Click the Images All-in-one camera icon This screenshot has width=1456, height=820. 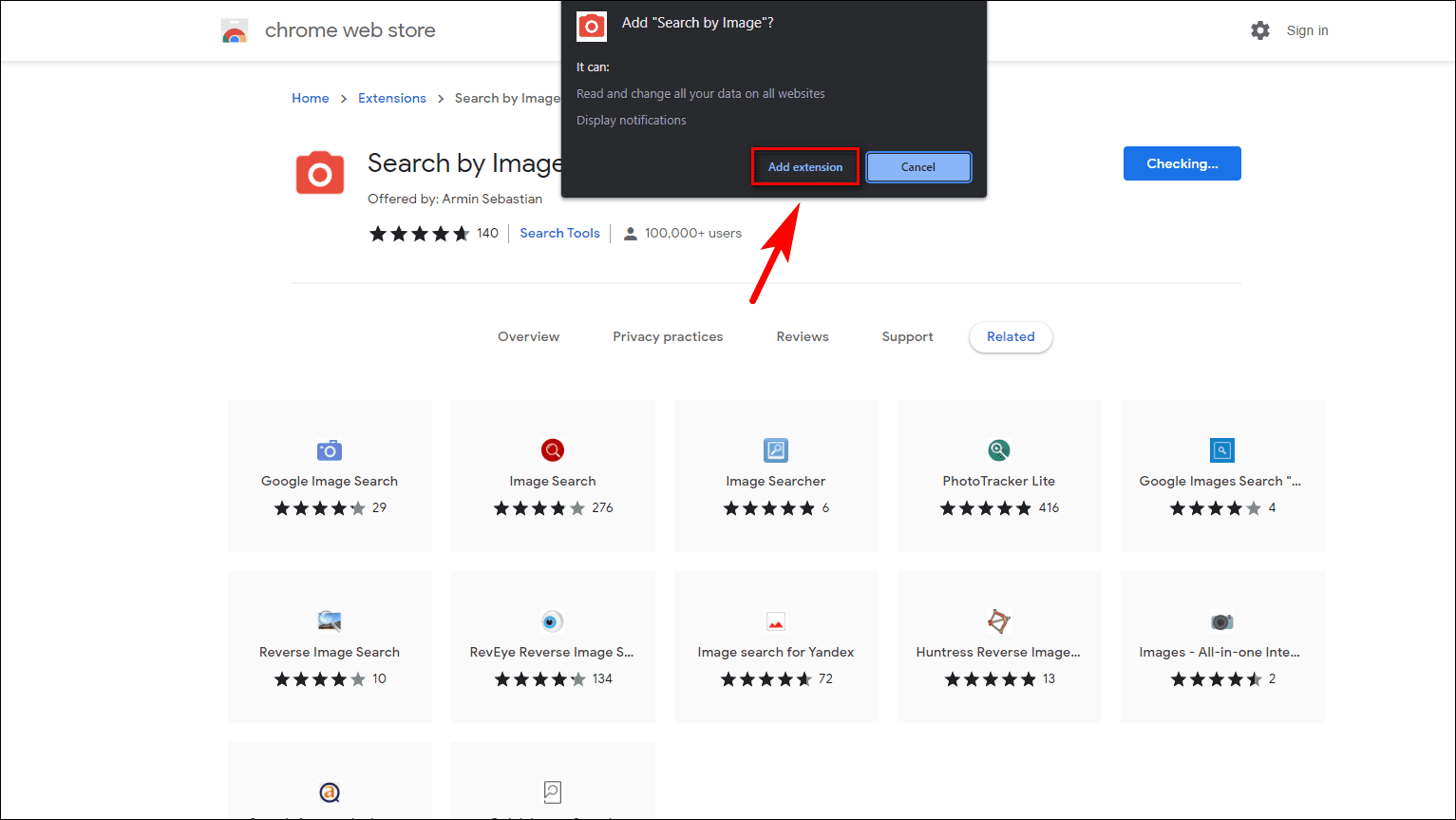(x=1222, y=621)
